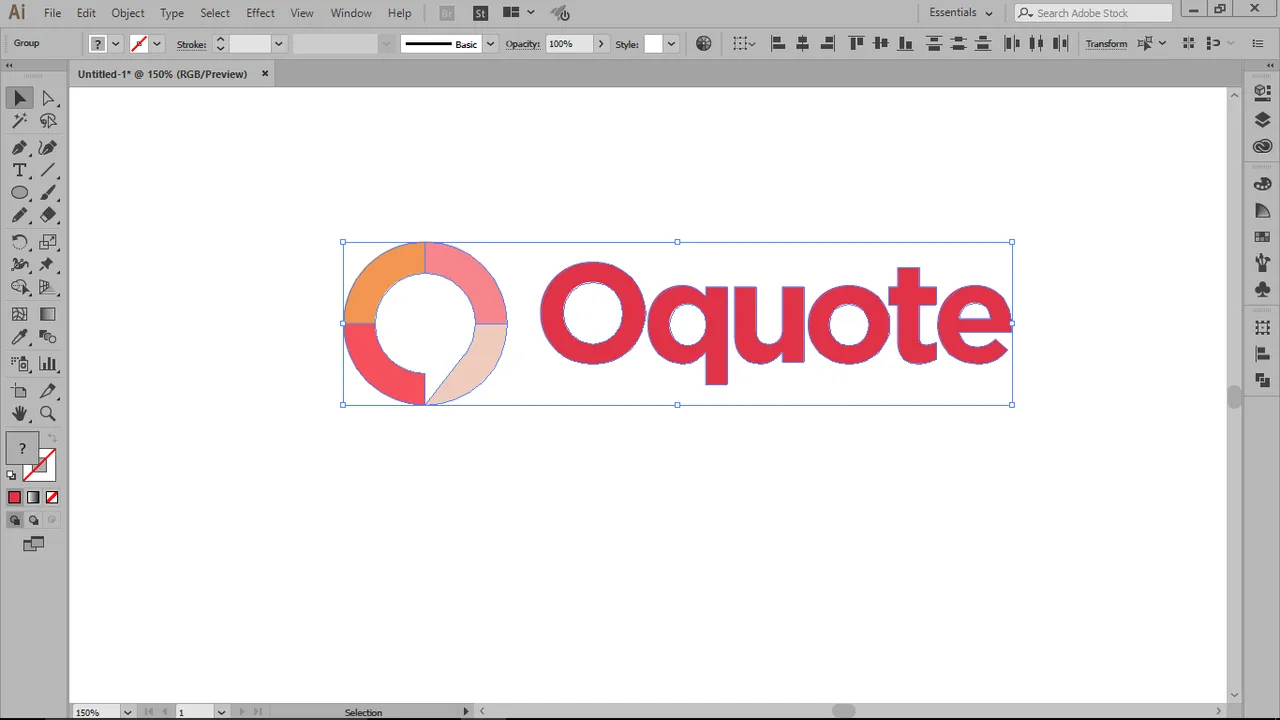This screenshot has width=1280, height=720.
Task: Select the Zoom tool
Action: click(x=48, y=414)
